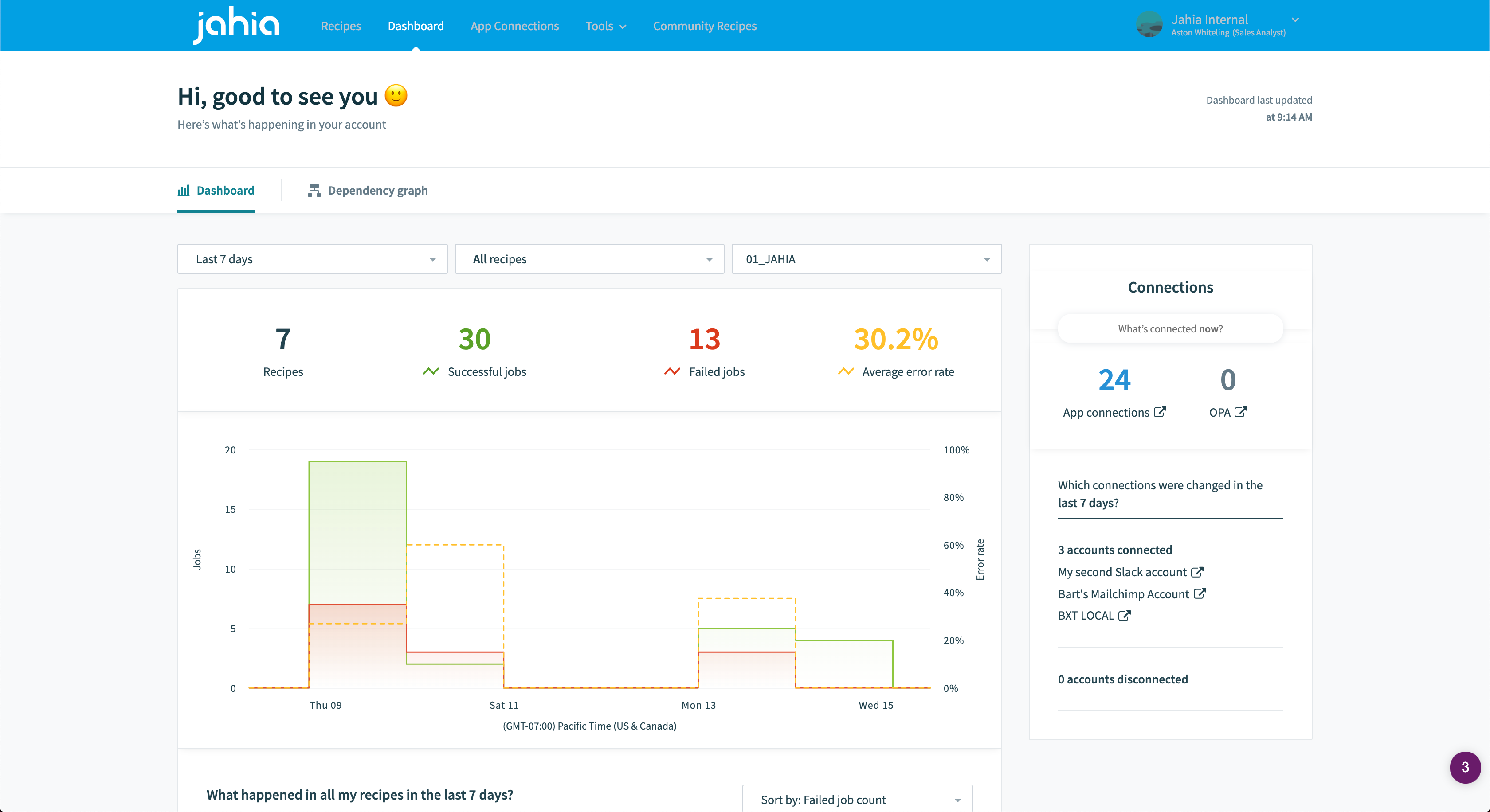Open Bart's Mailchimp Account link icon
This screenshot has height=812, width=1490.
pyautogui.click(x=1200, y=593)
